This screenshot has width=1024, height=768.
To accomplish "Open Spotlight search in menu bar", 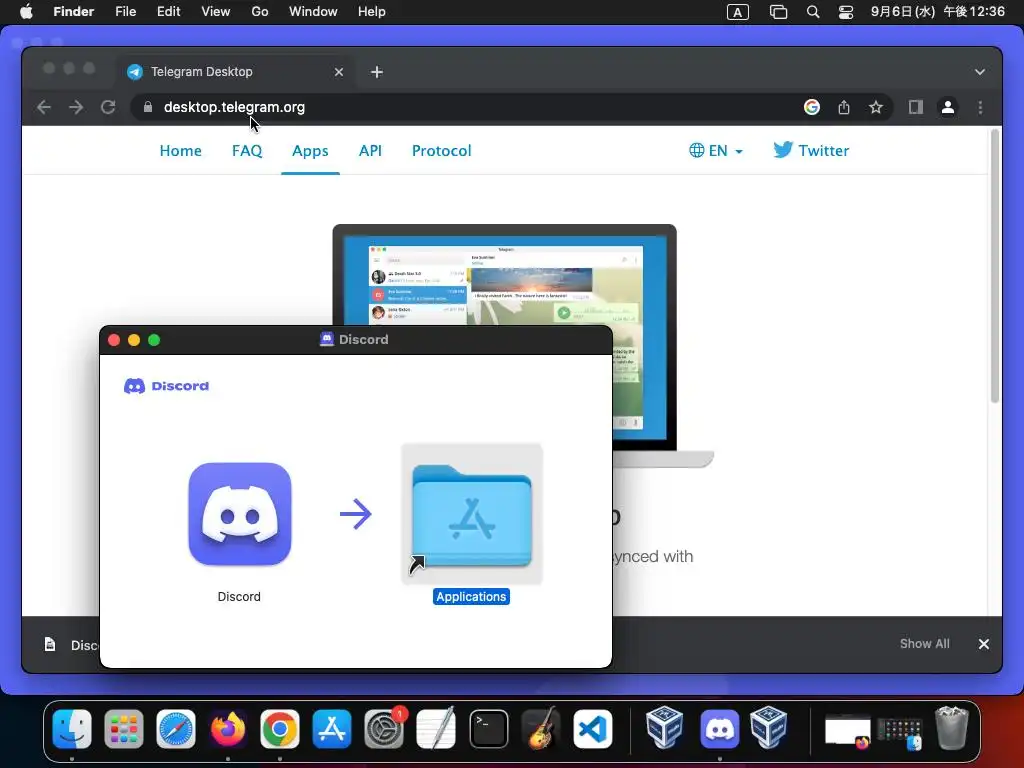I will [x=812, y=12].
